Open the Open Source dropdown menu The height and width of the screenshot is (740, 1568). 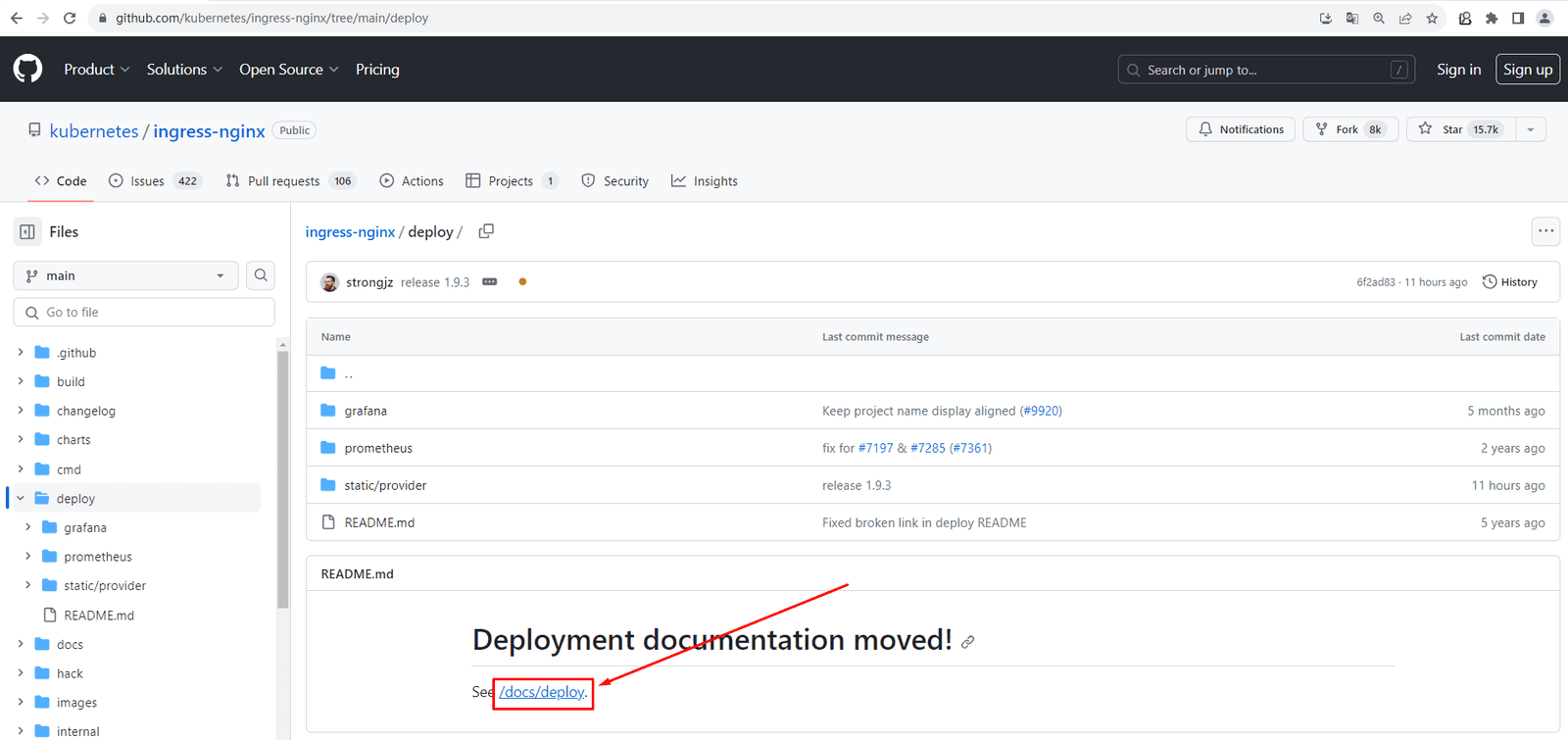point(288,69)
